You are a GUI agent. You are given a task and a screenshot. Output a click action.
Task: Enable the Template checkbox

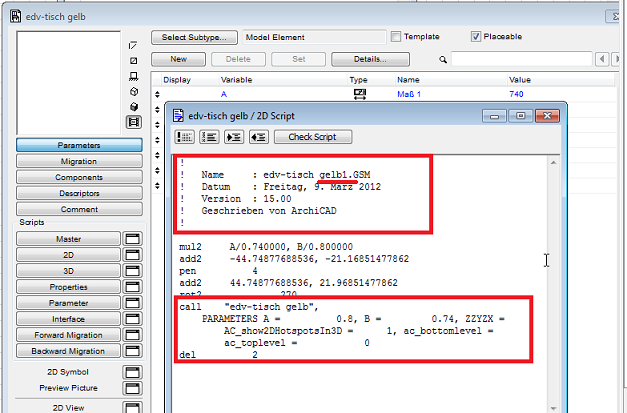pyautogui.click(x=395, y=37)
